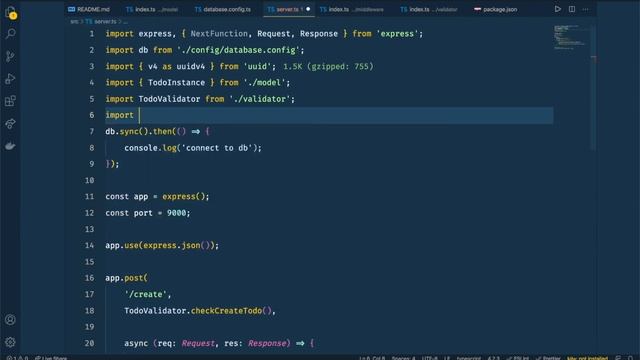Click 'Response' type on line 20

click(267, 343)
